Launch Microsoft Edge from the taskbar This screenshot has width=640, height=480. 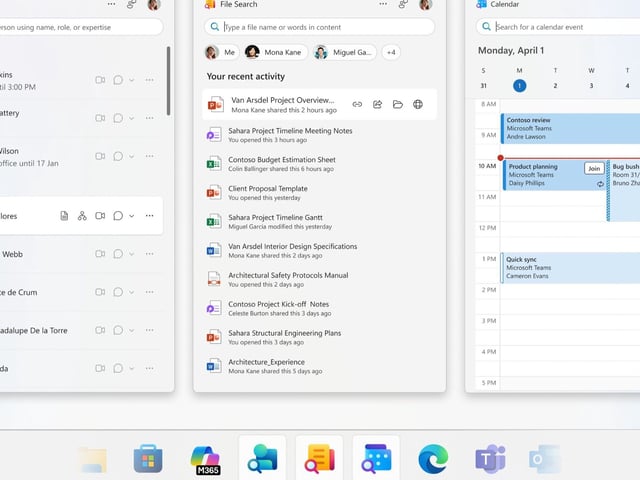pyautogui.click(x=433, y=459)
